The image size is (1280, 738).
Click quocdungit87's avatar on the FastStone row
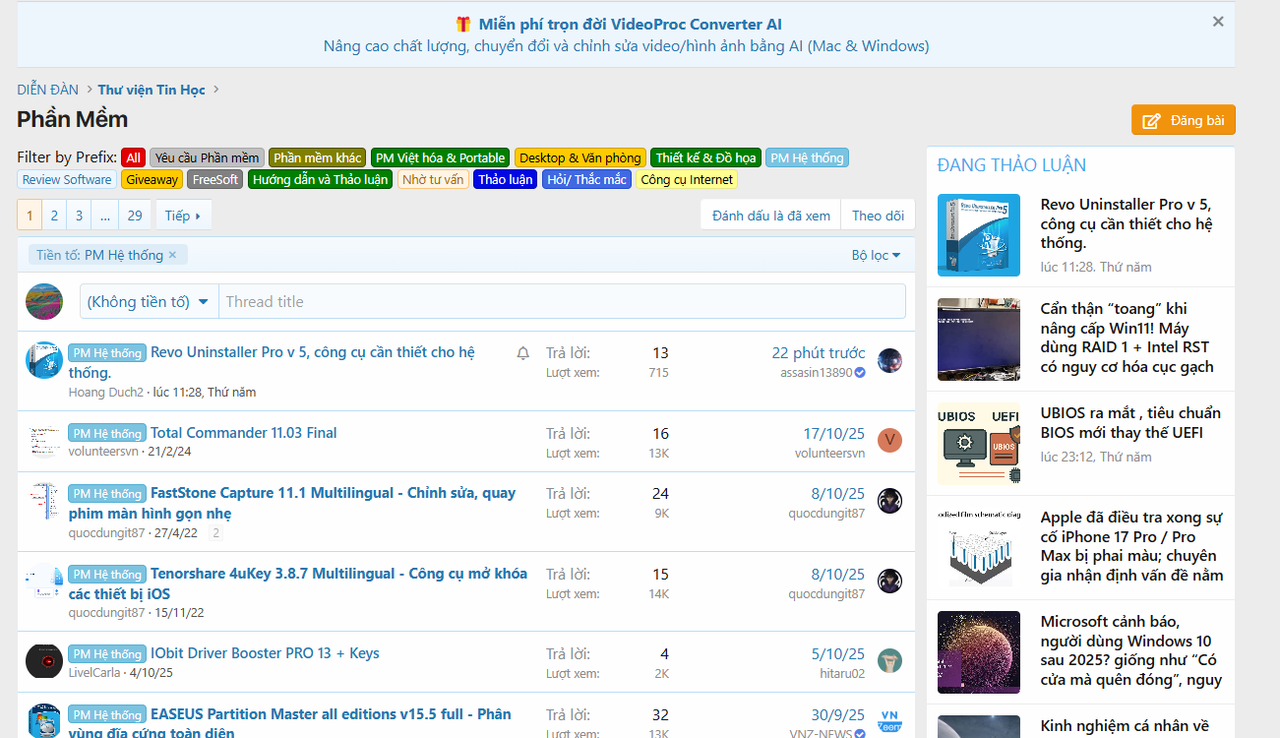click(890, 501)
